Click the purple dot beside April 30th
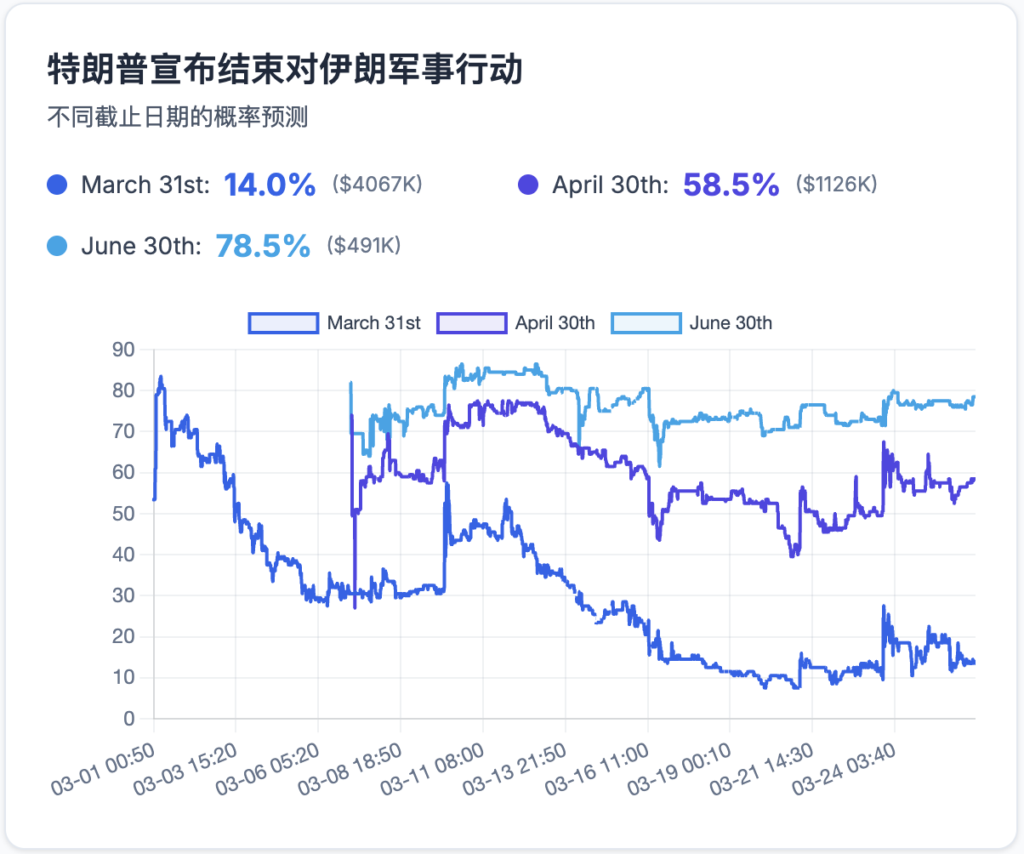The height and width of the screenshot is (854, 1024). click(x=528, y=185)
